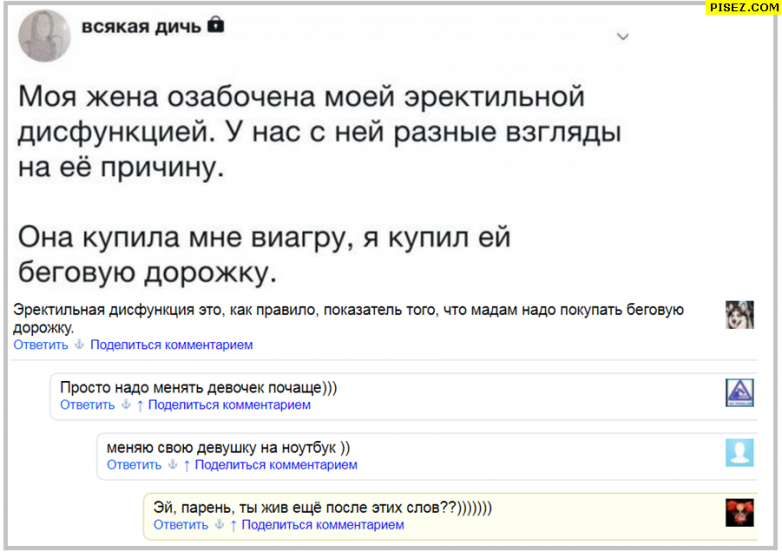
Task: Click the default light-blue user avatar
Action: (739, 452)
